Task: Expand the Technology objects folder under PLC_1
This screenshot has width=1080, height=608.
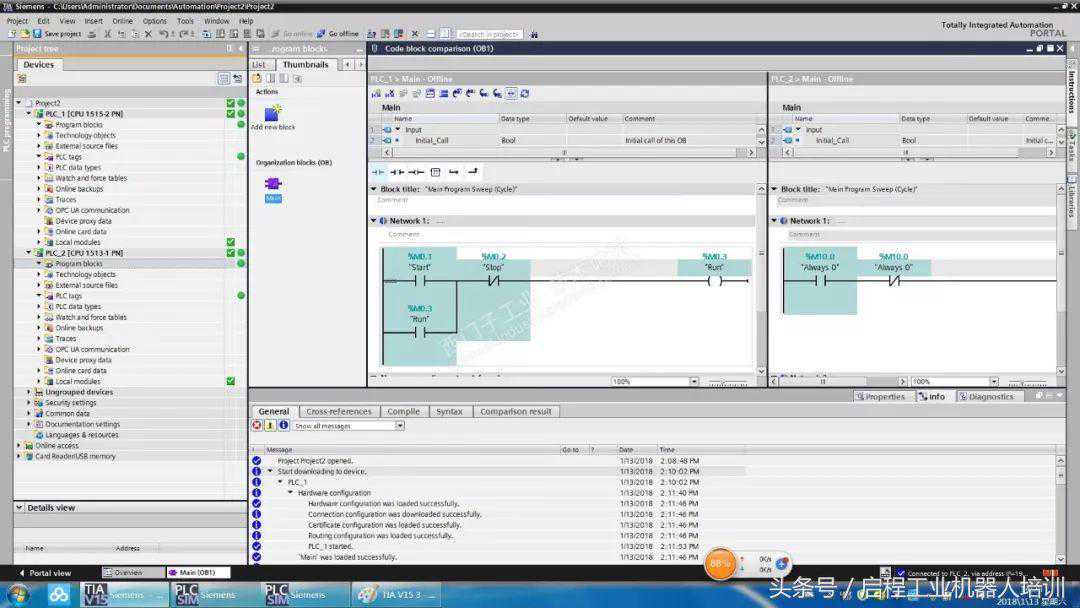Action: click(39, 136)
